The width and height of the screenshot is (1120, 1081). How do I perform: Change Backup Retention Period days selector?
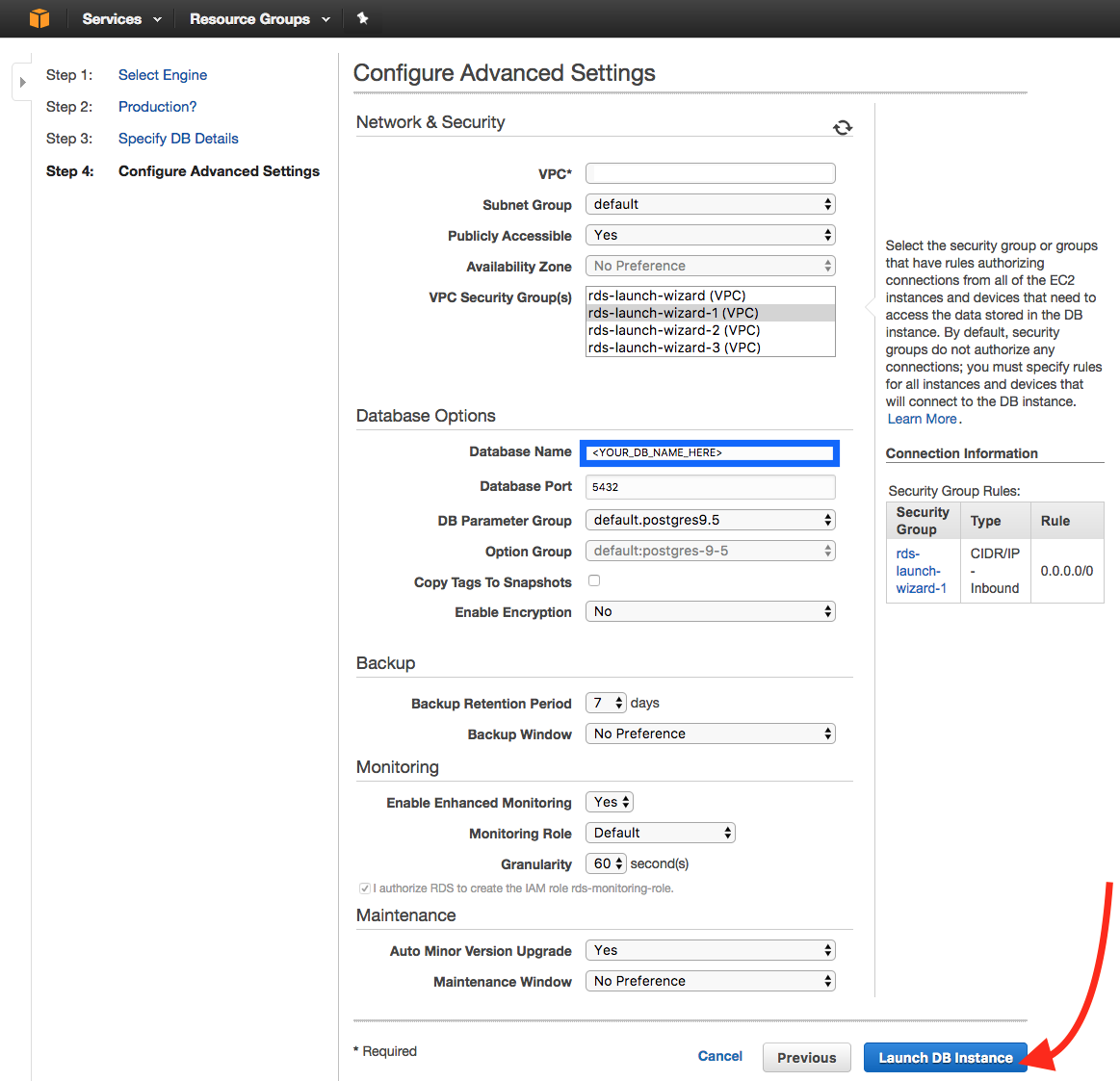coord(606,703)
